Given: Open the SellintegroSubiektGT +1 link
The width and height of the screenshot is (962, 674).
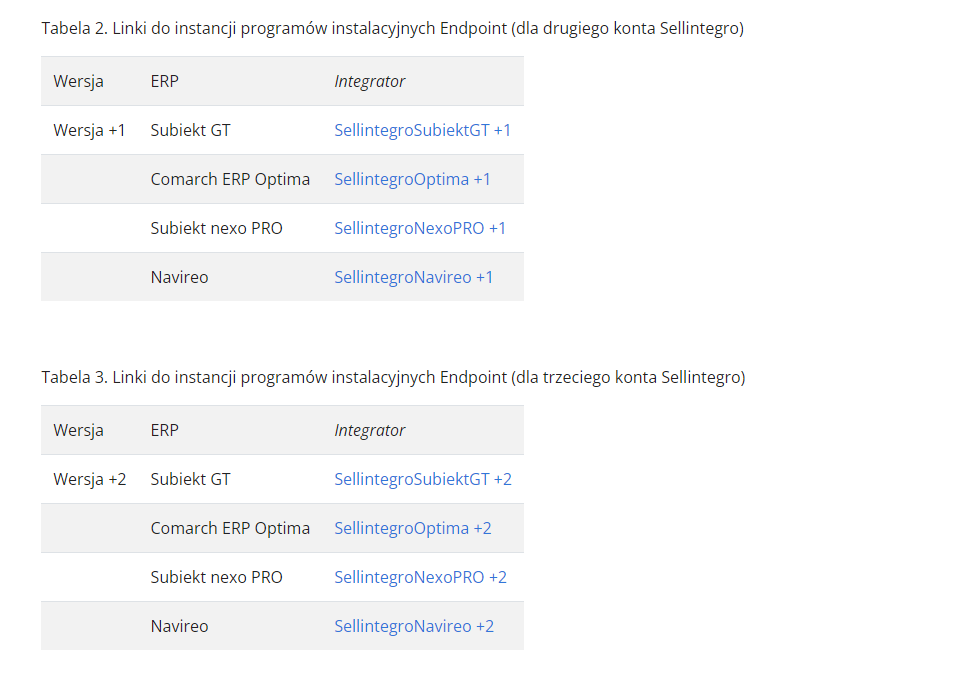Looking at the screenshot, I should [422, 130].
